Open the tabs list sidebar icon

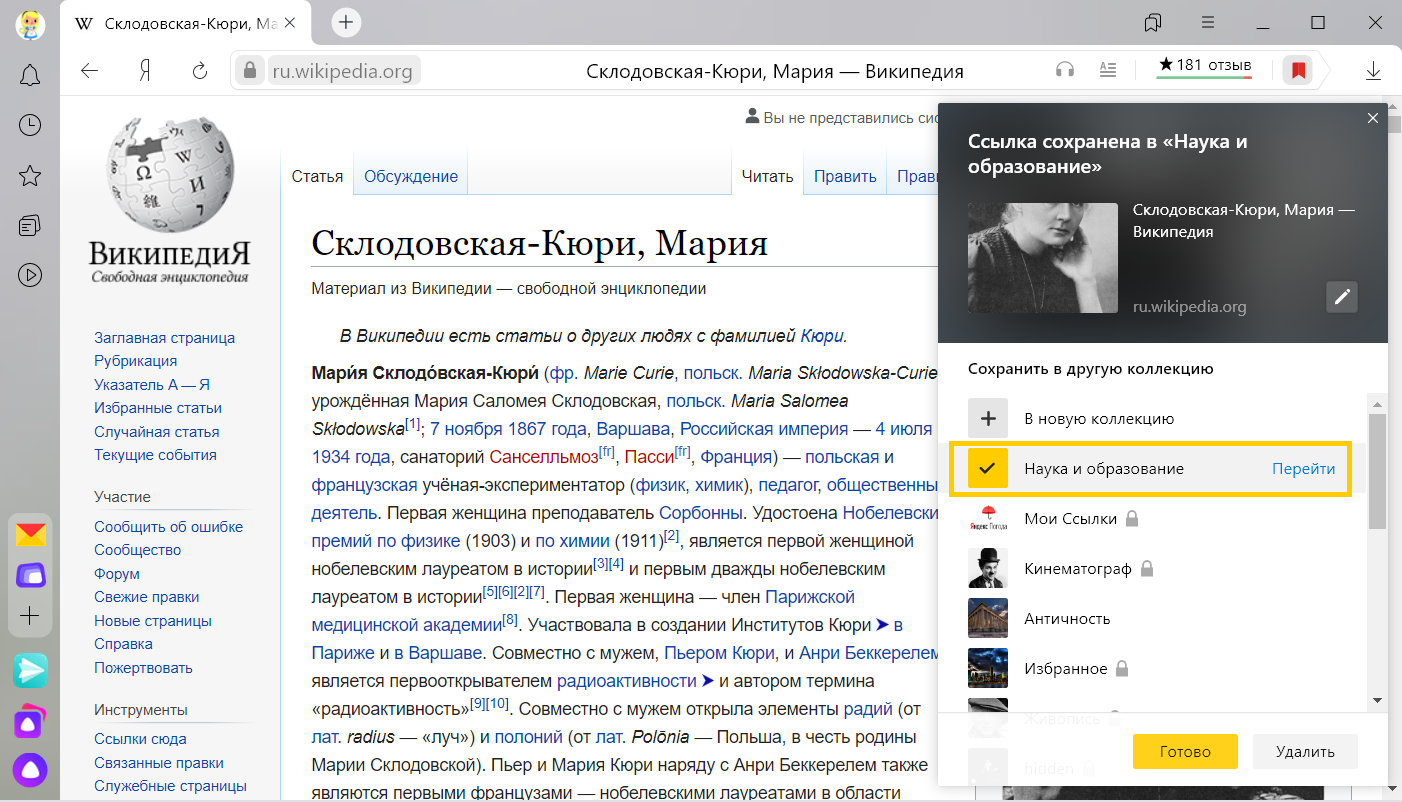point(30,225)
